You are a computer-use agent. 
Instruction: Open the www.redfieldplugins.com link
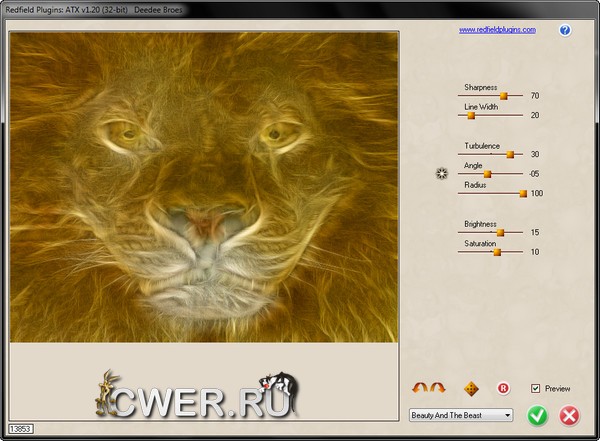point(497,30)
